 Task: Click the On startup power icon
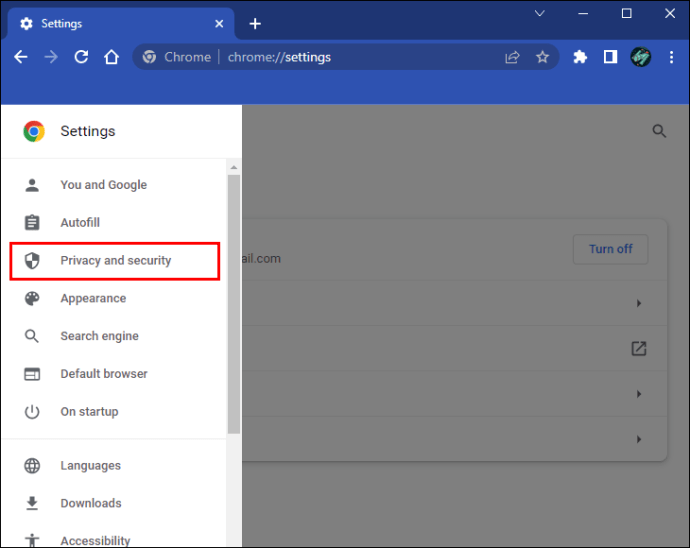(32, 412)
